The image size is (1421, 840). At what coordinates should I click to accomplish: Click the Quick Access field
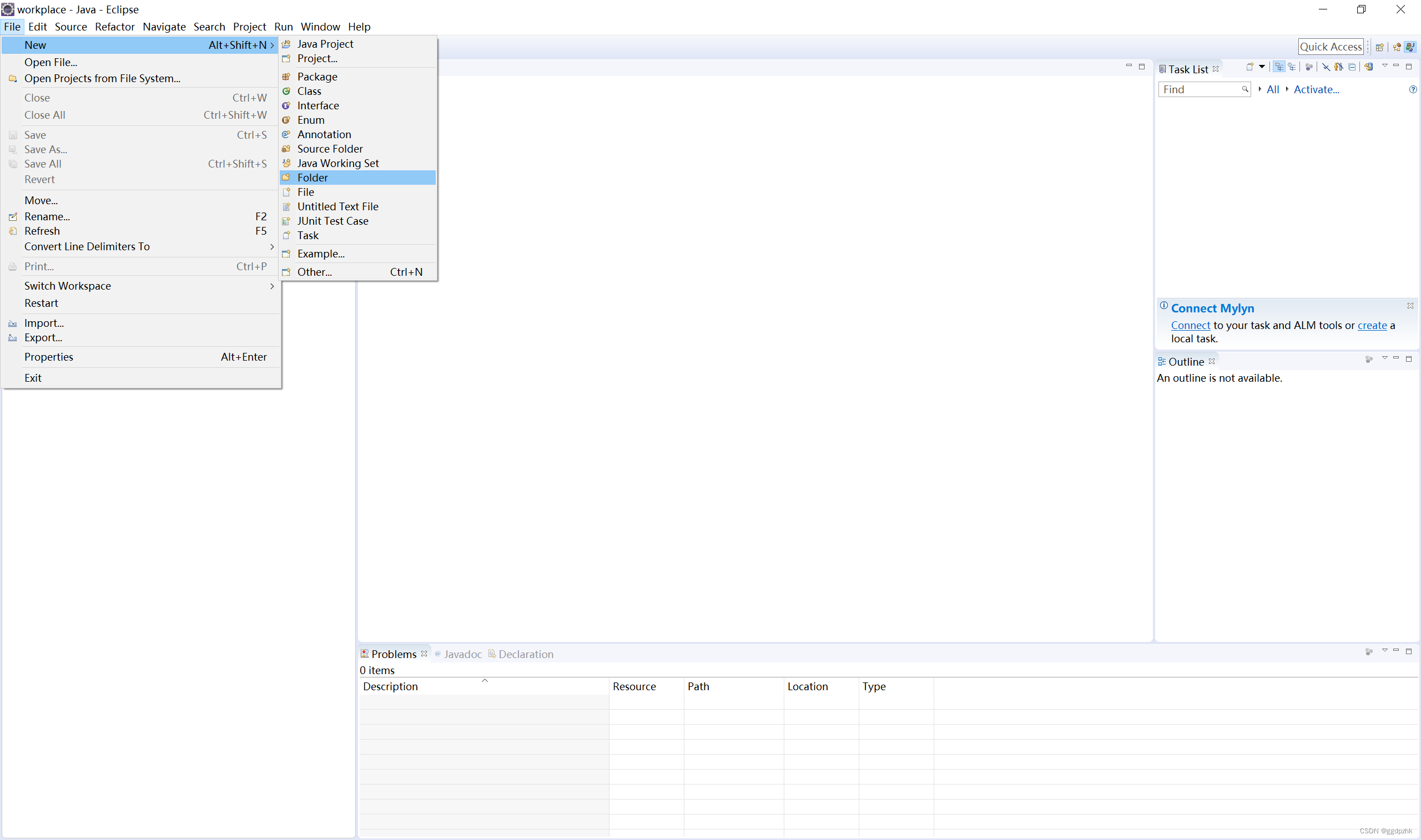click(x=1331, y=47)
